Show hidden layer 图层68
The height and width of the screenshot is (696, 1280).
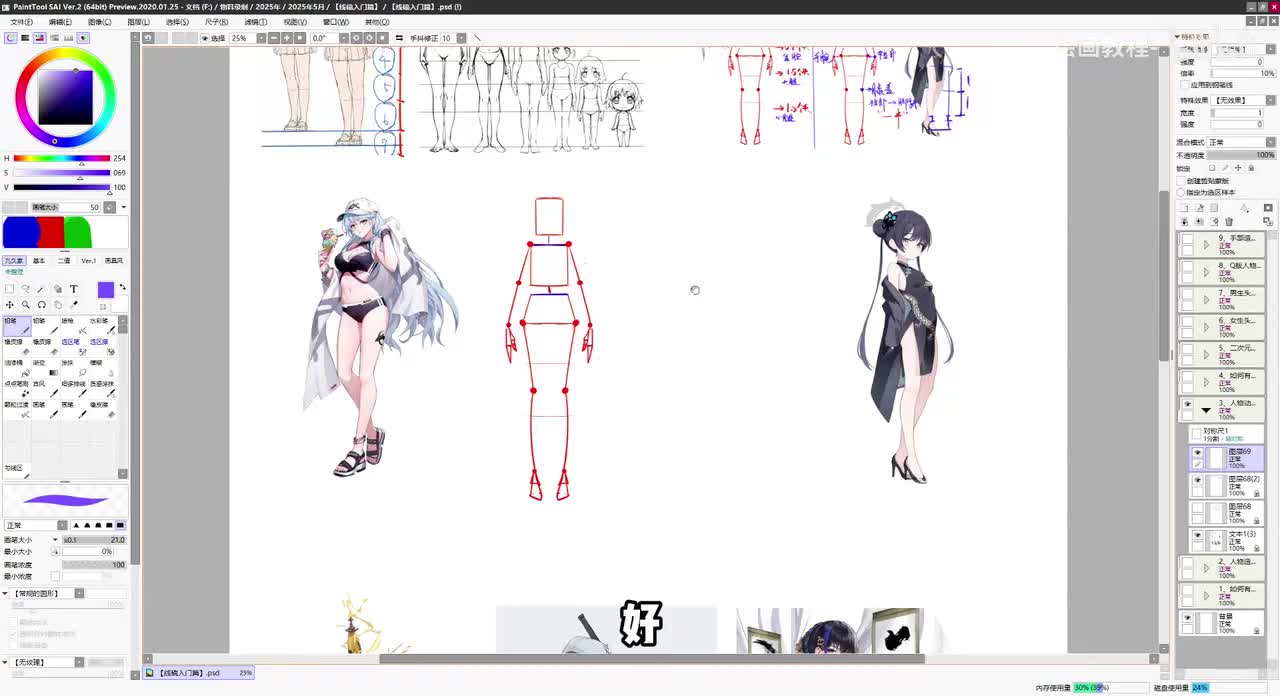[1197, 508]
